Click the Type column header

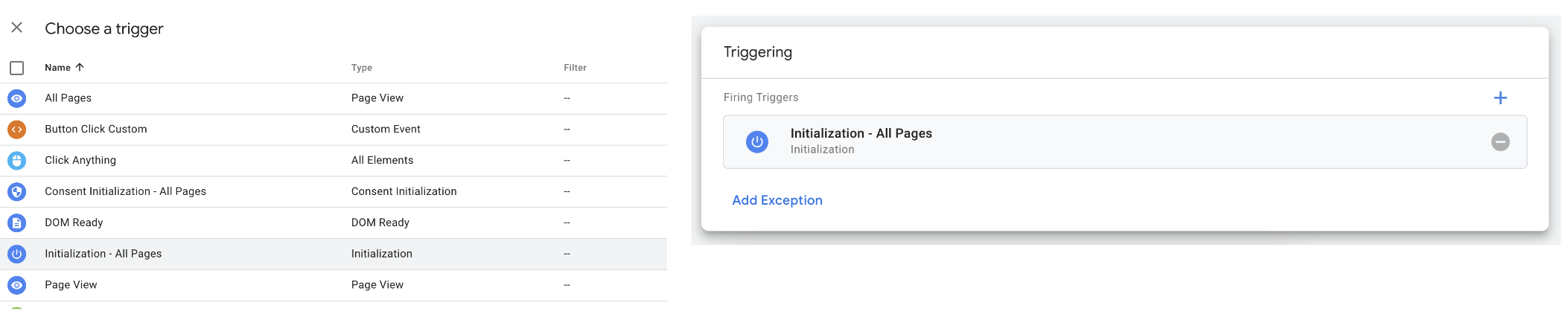click(x=362, y=68)
